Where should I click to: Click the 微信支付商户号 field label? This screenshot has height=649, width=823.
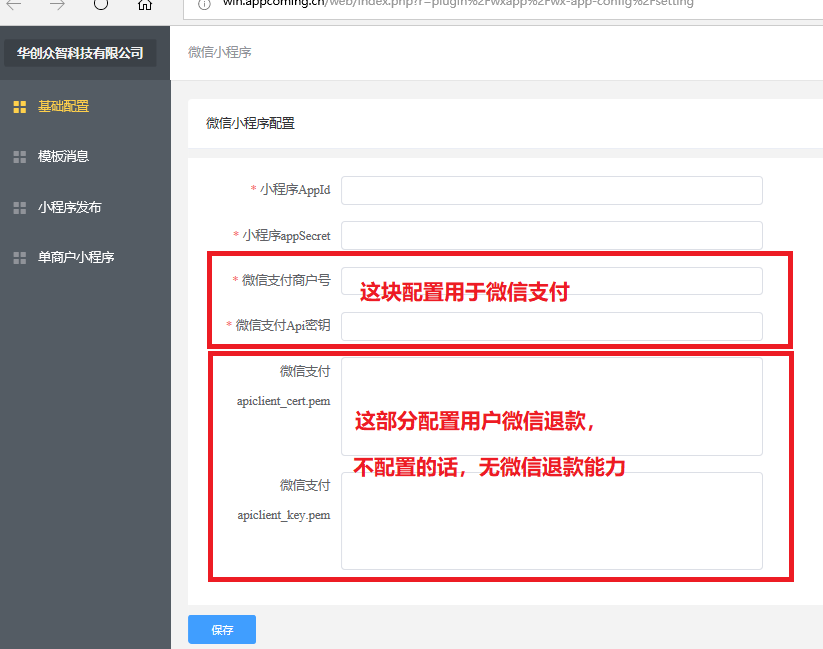click(x=286, y=281)
